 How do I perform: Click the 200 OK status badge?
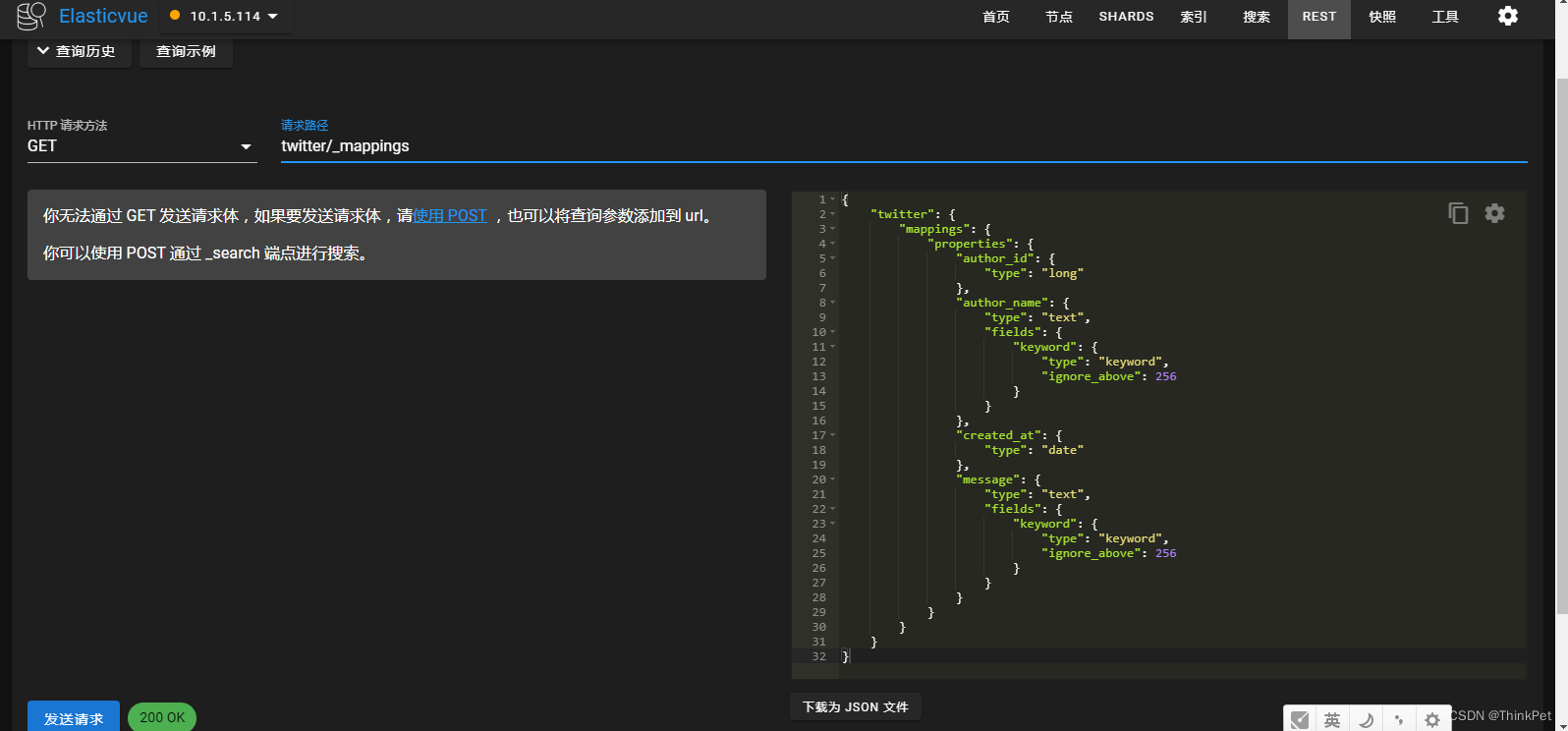pos(162,717)
